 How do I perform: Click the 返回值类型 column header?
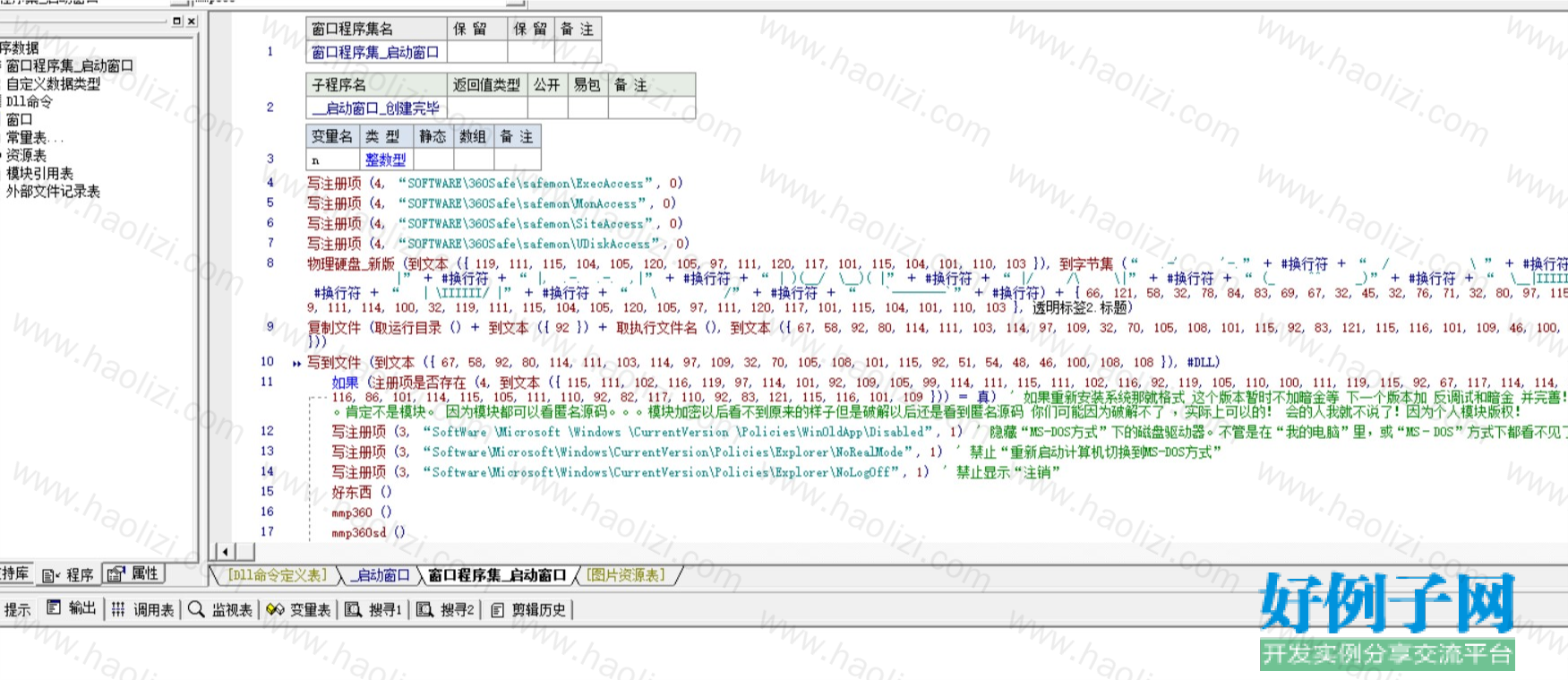click(486, 84)
